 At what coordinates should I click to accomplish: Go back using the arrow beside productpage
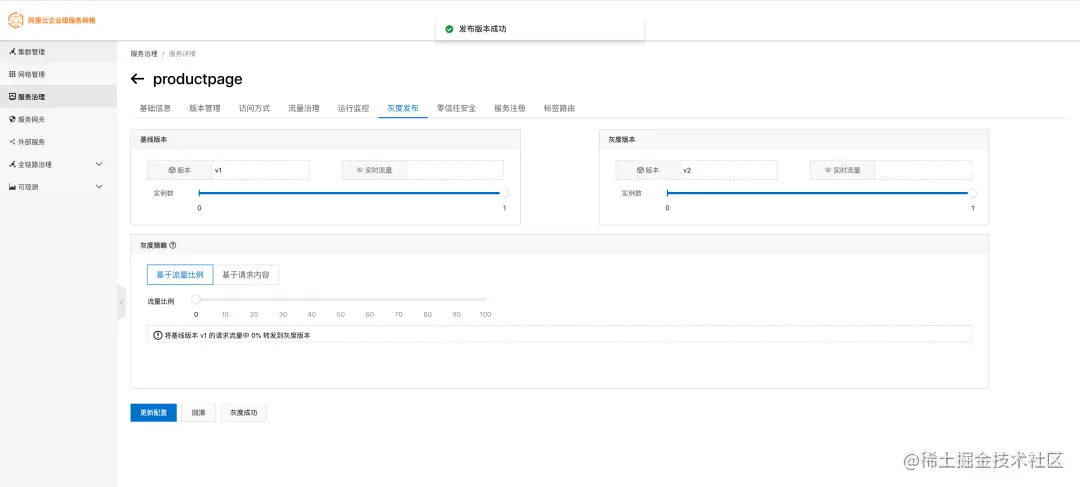tap(137, 79)
